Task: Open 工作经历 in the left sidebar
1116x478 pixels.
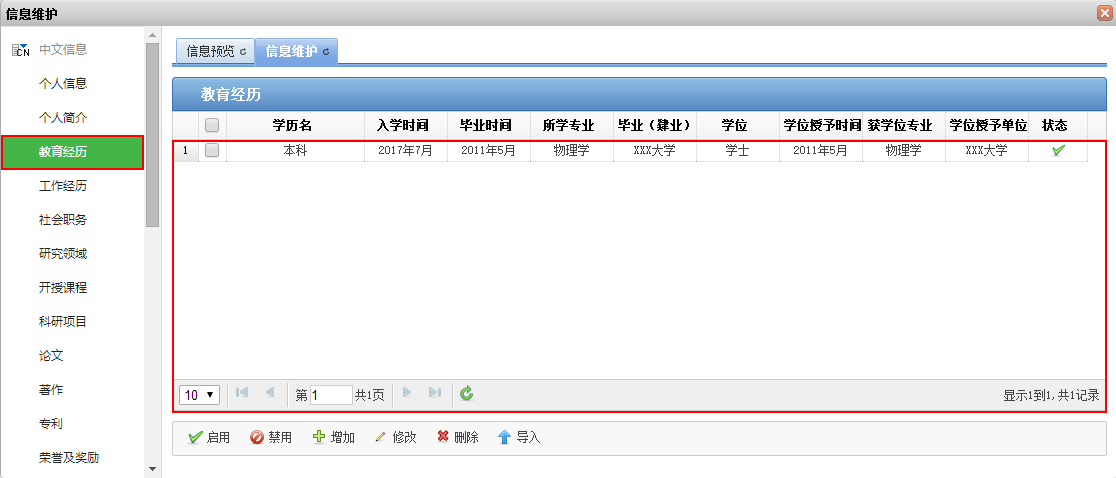Action: point(63,186)
